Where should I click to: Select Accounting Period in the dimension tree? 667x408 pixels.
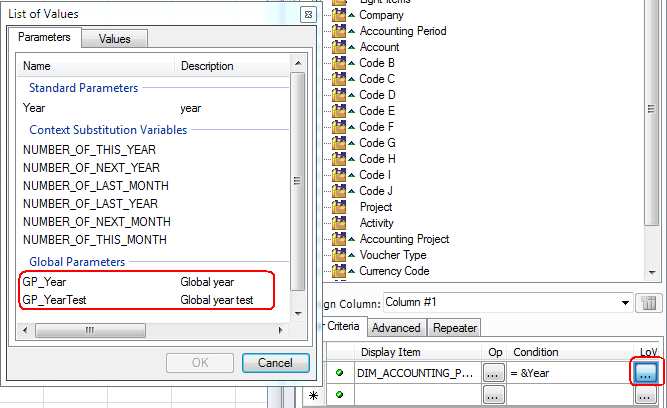point(403,31)
